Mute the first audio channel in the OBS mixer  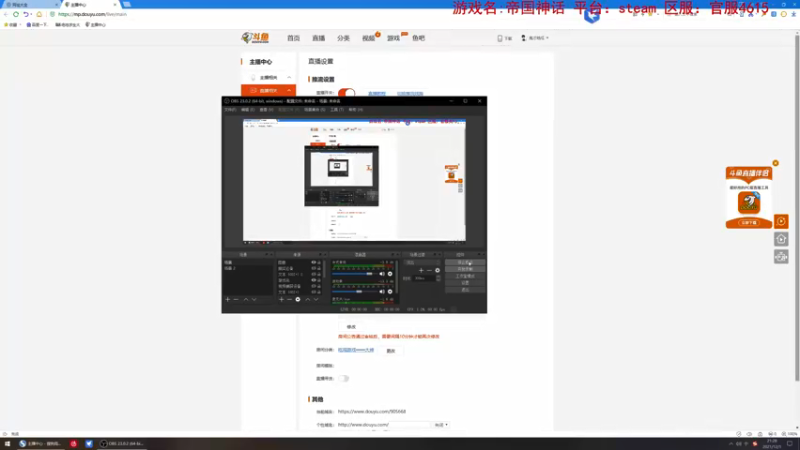point(382,274)
